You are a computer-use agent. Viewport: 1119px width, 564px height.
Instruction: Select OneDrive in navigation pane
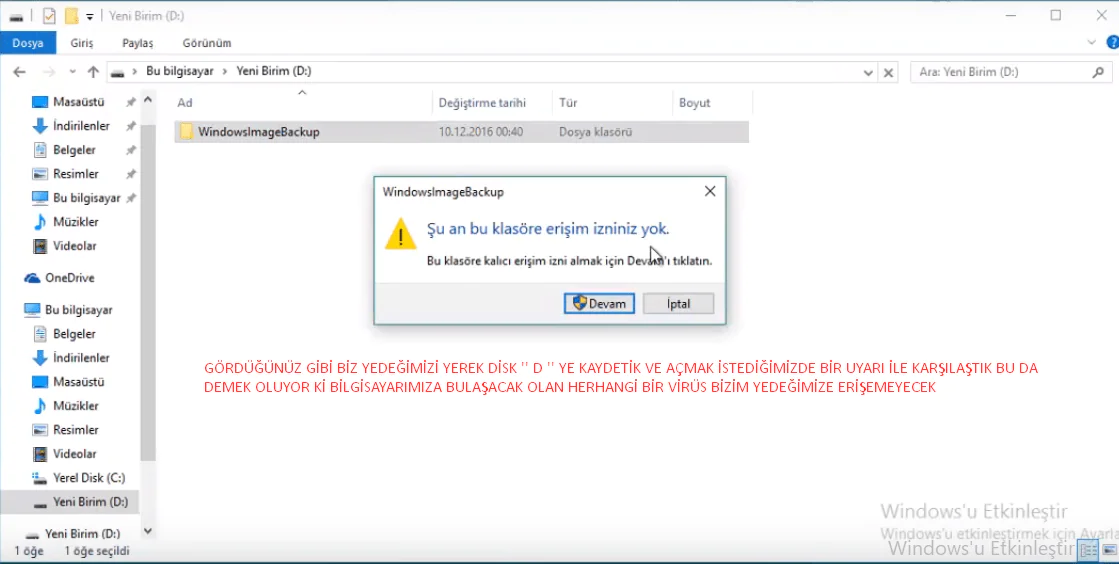69,278
